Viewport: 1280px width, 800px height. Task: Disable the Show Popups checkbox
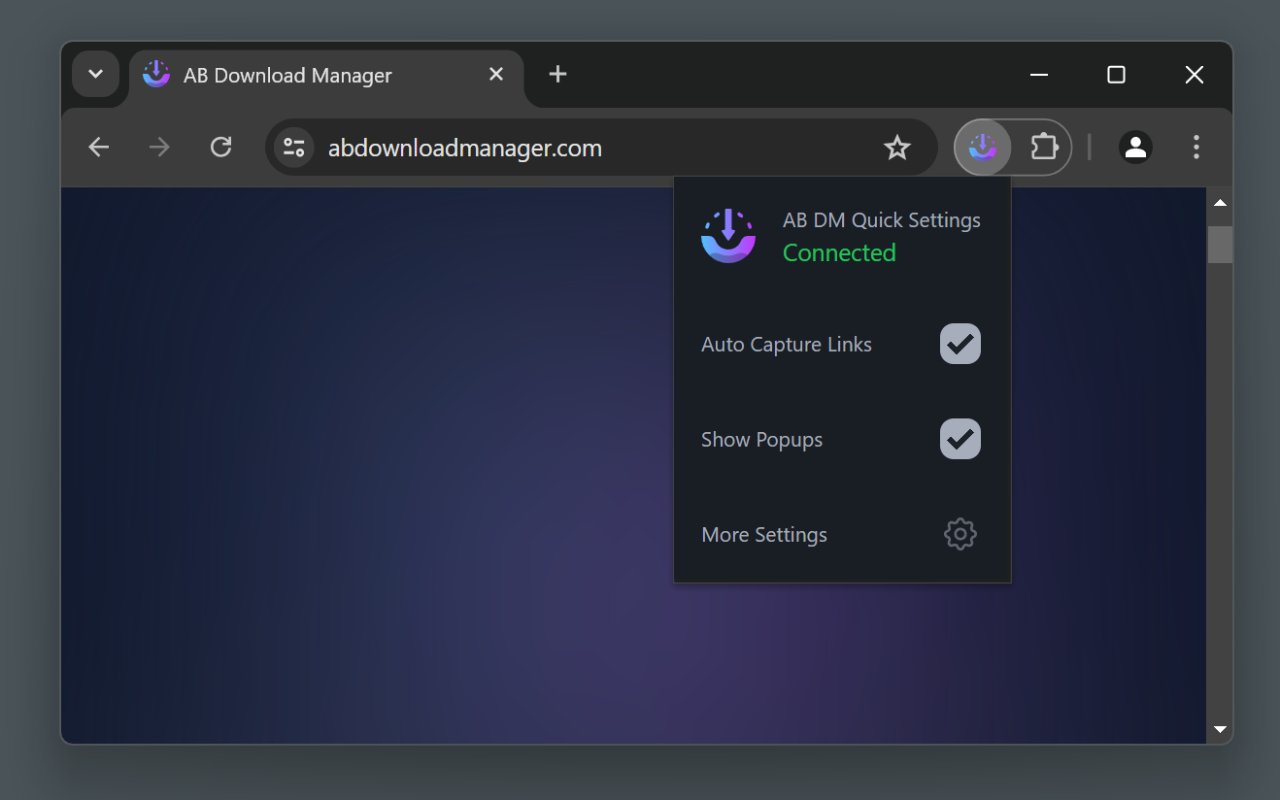pos(959,439)
